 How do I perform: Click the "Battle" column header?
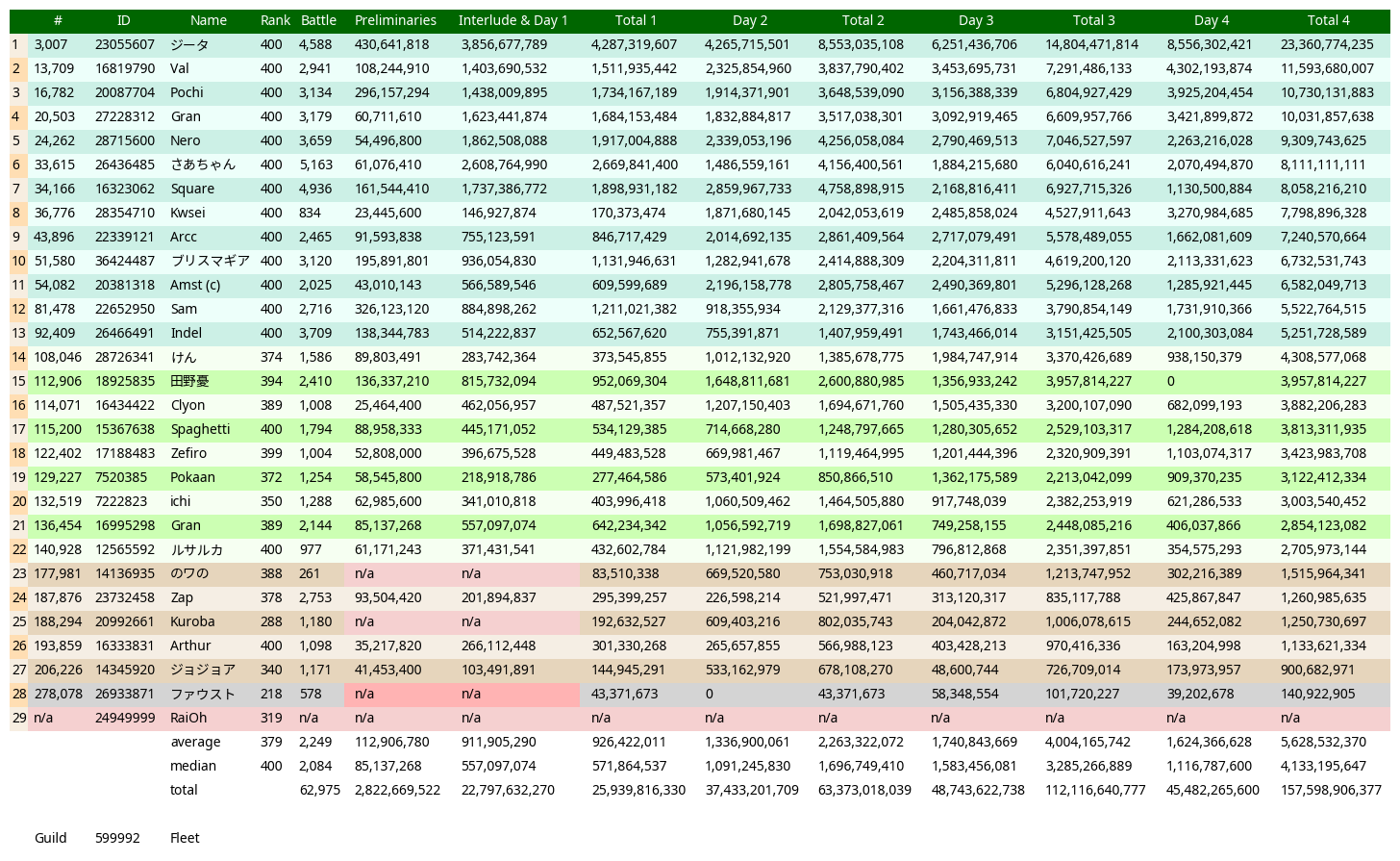coord(318,20)
